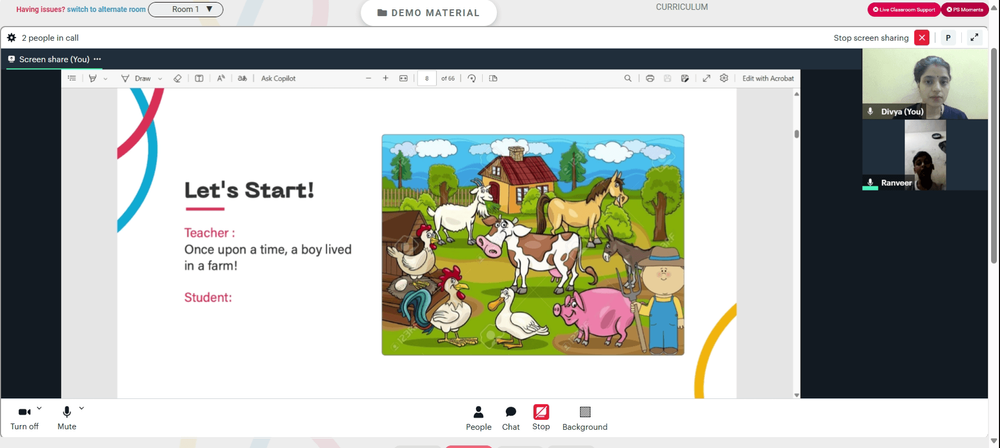Viewport: 1000px width, 448px height.
Task: Click the Add text box icon
Action: (x=199, y=78)
